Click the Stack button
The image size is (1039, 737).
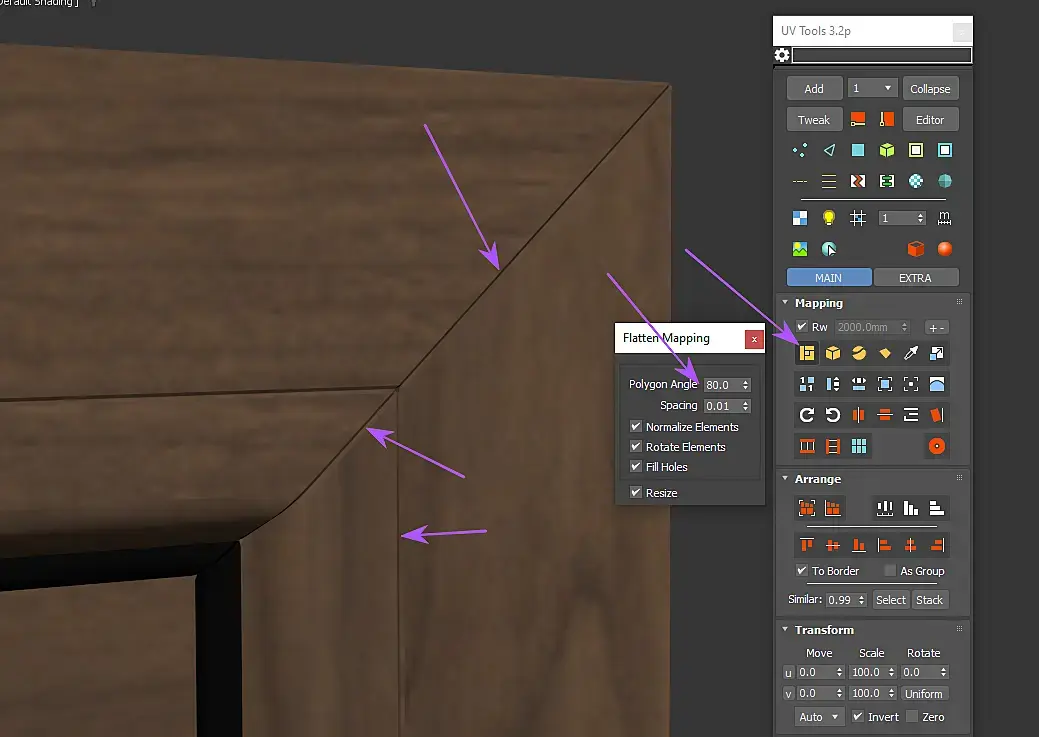pyautogui.click(x=930, y=600)
